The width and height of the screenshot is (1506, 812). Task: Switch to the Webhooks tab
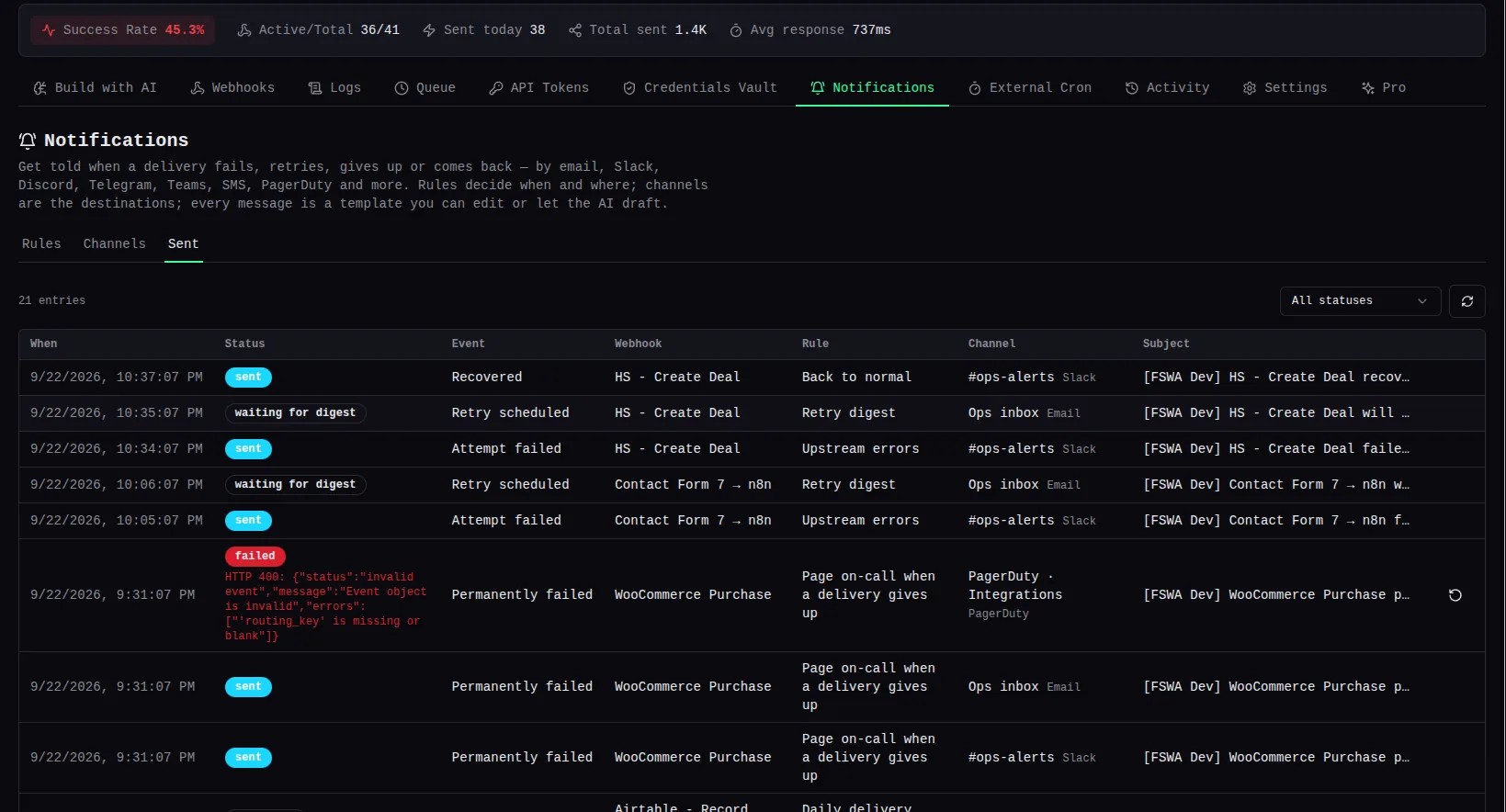click(233, 88)
